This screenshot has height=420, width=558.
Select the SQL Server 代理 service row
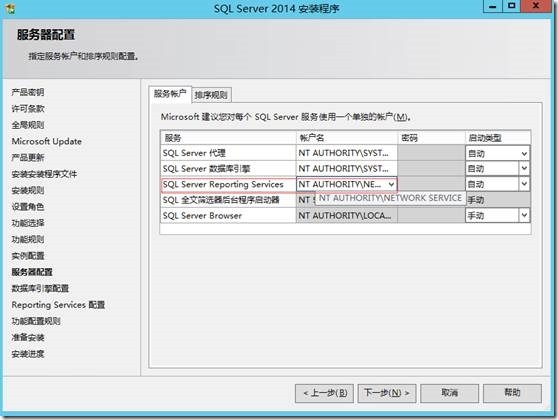(x=228, y=153)
